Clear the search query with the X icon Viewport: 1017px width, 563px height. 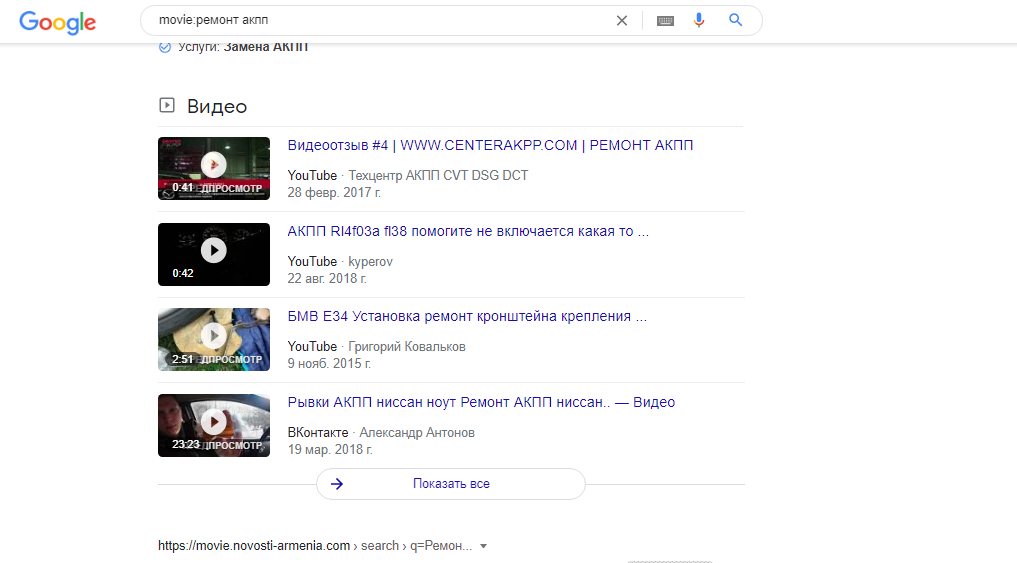[x=621, y=21]
